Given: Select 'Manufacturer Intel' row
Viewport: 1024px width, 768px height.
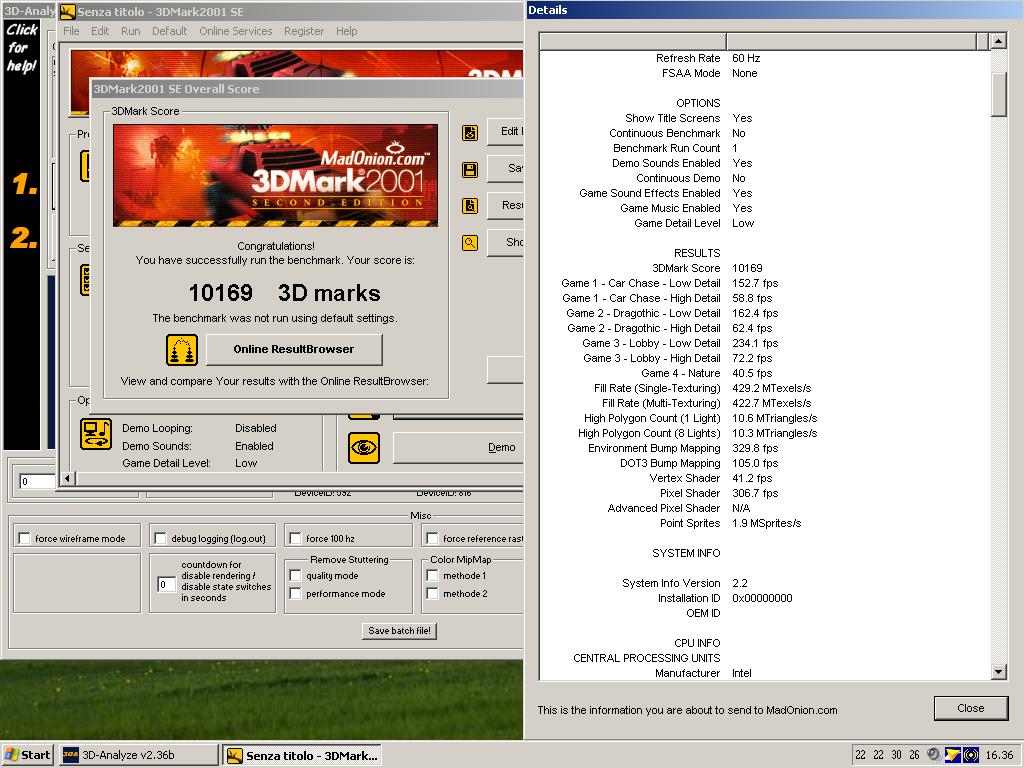Looking at the screenshot, I should 765,673.
